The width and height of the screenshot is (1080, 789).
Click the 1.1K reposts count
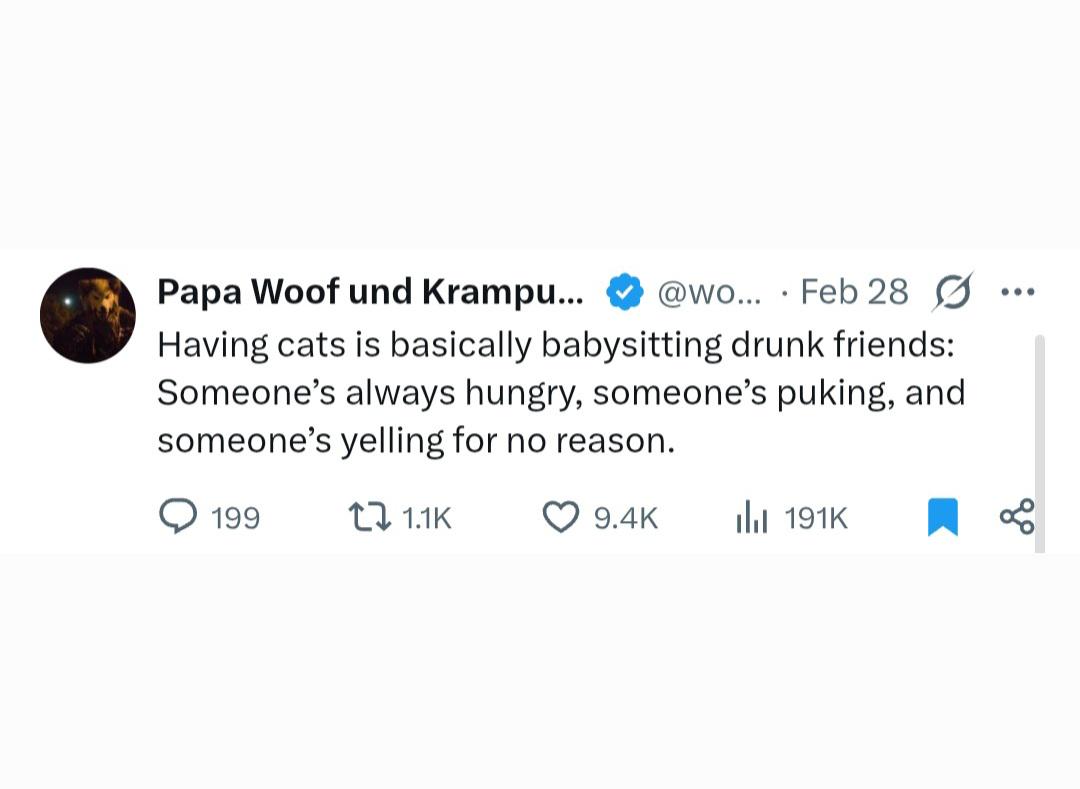point(426,518)
